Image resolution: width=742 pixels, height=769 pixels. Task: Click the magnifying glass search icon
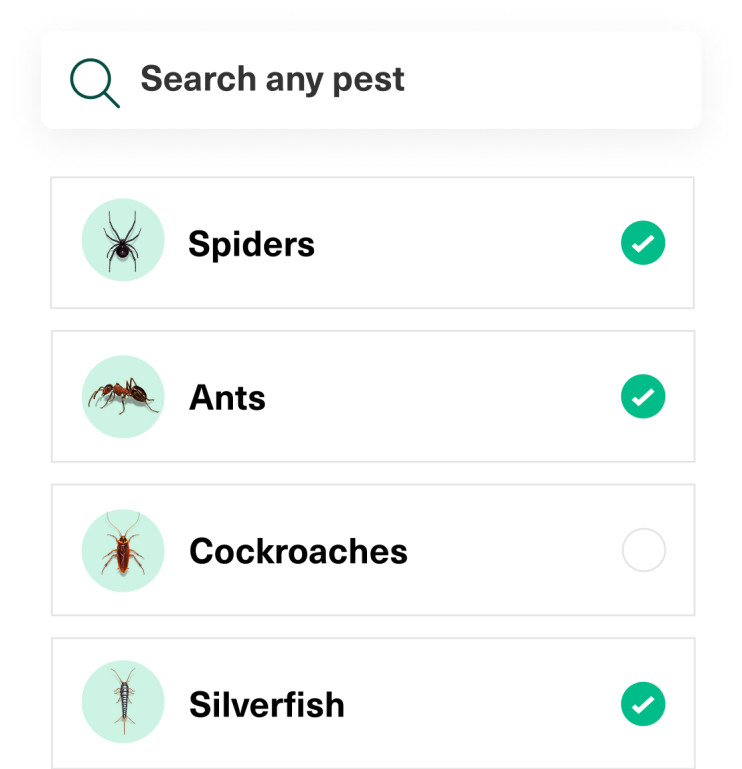click(94, 82)
